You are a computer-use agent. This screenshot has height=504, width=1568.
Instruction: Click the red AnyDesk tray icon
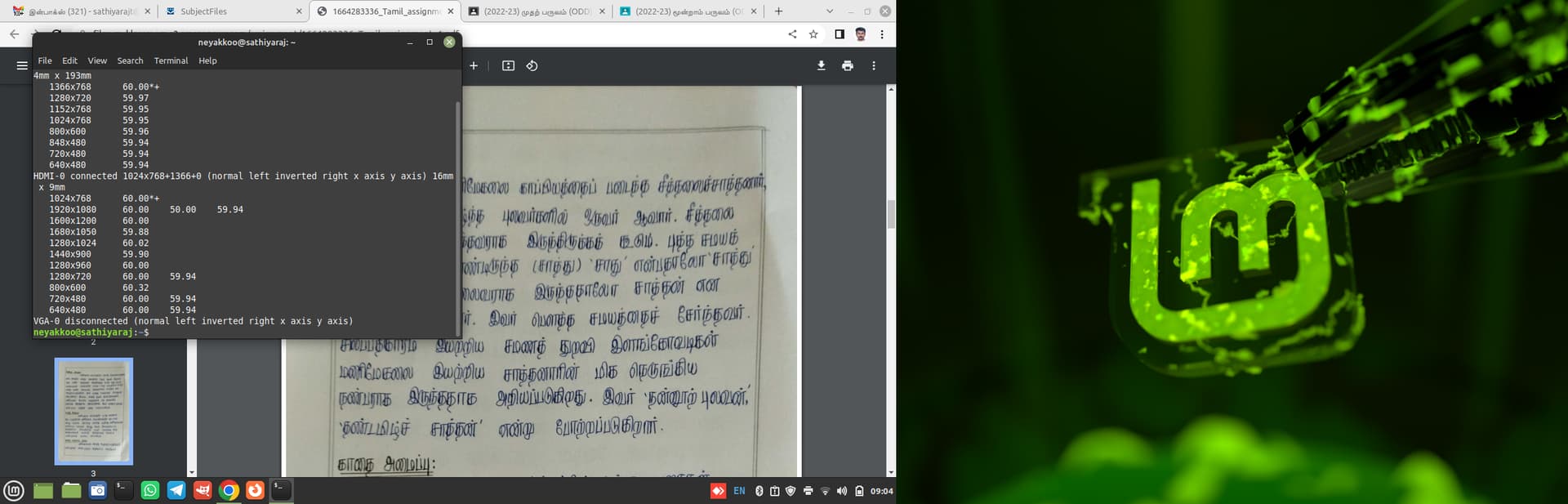(x=718, y=491)
